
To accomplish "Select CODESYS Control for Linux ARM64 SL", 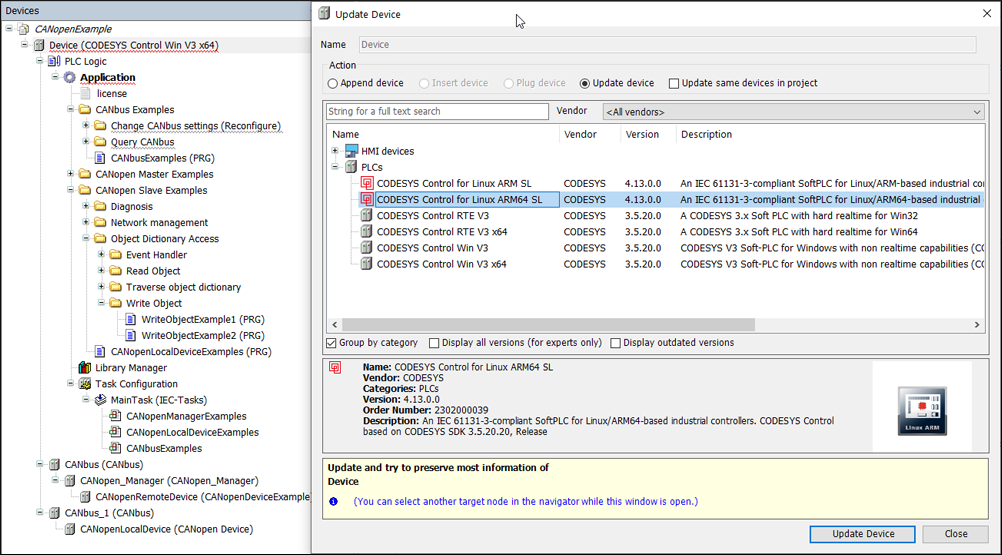I will coord(459,200).
